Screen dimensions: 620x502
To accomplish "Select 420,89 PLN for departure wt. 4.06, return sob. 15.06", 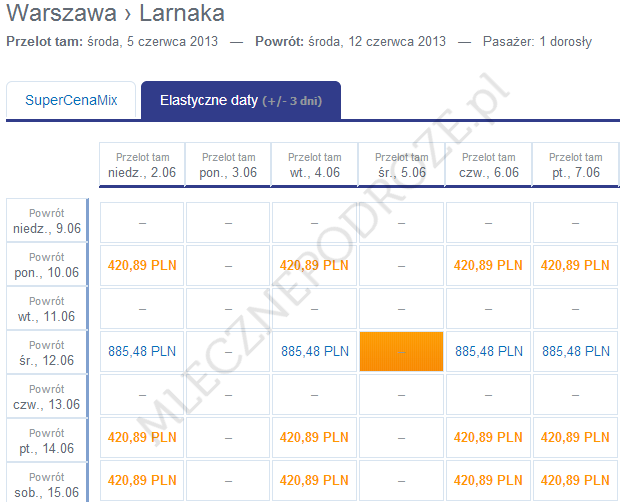I will coord(315,480).
